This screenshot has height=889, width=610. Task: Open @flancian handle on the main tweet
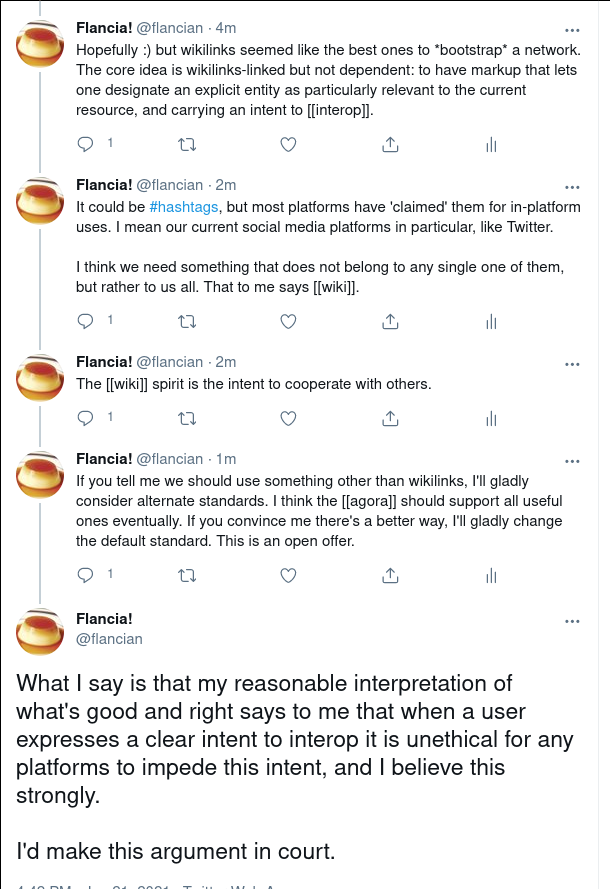[109, 639]
